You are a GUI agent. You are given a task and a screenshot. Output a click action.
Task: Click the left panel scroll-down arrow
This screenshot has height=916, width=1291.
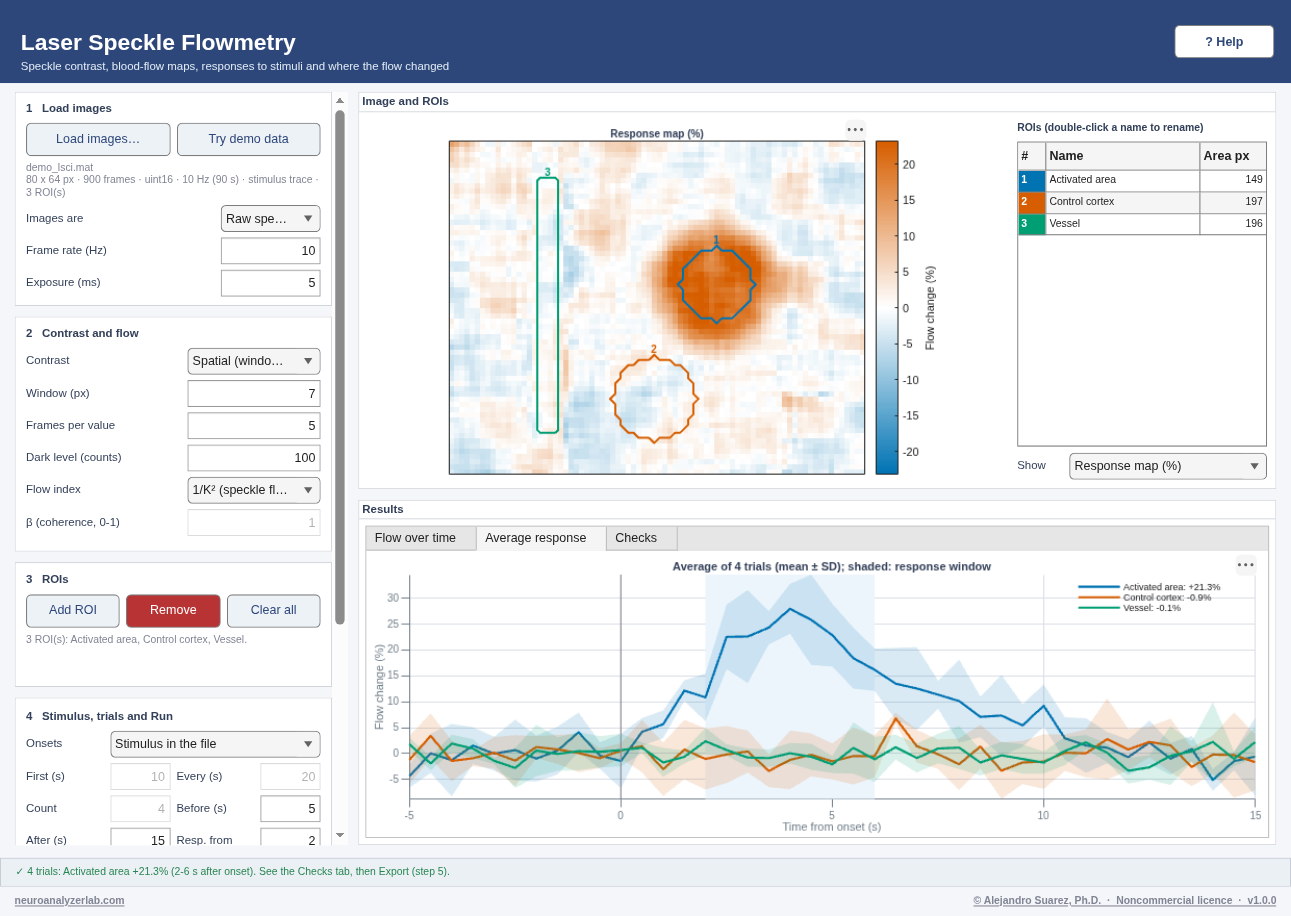pyautogui.click(x=340, y=835)
